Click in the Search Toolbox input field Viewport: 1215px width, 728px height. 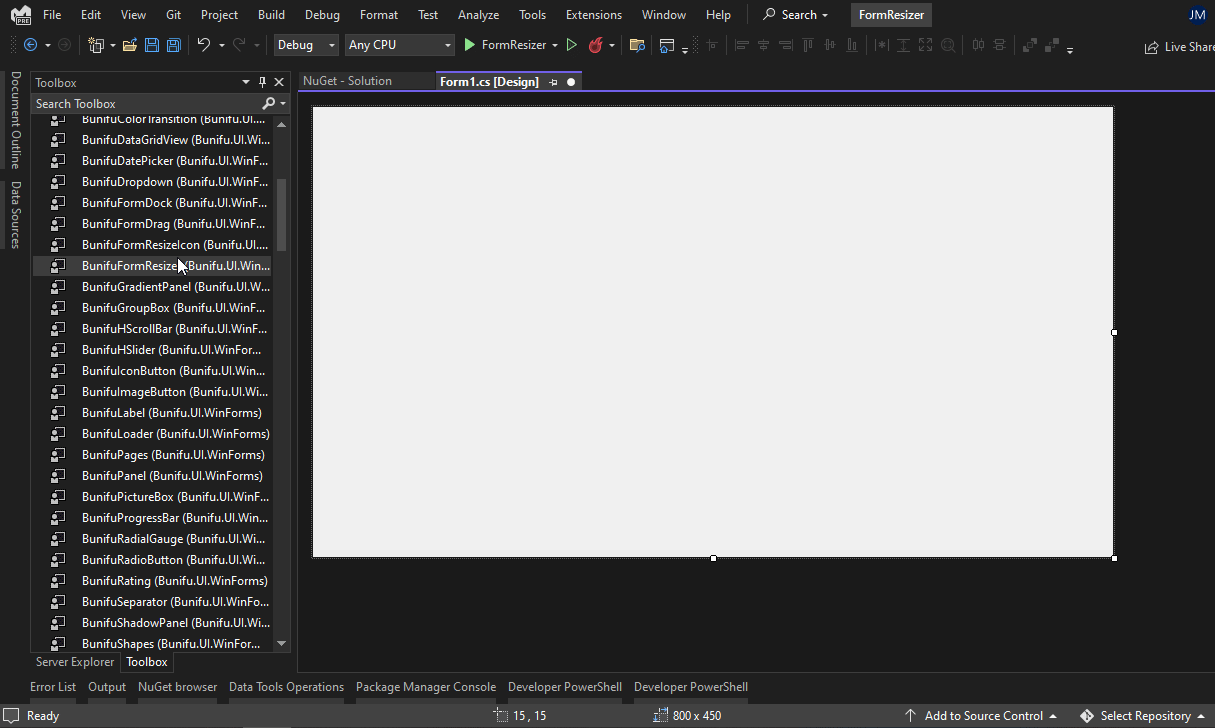[x=145, y=104]
